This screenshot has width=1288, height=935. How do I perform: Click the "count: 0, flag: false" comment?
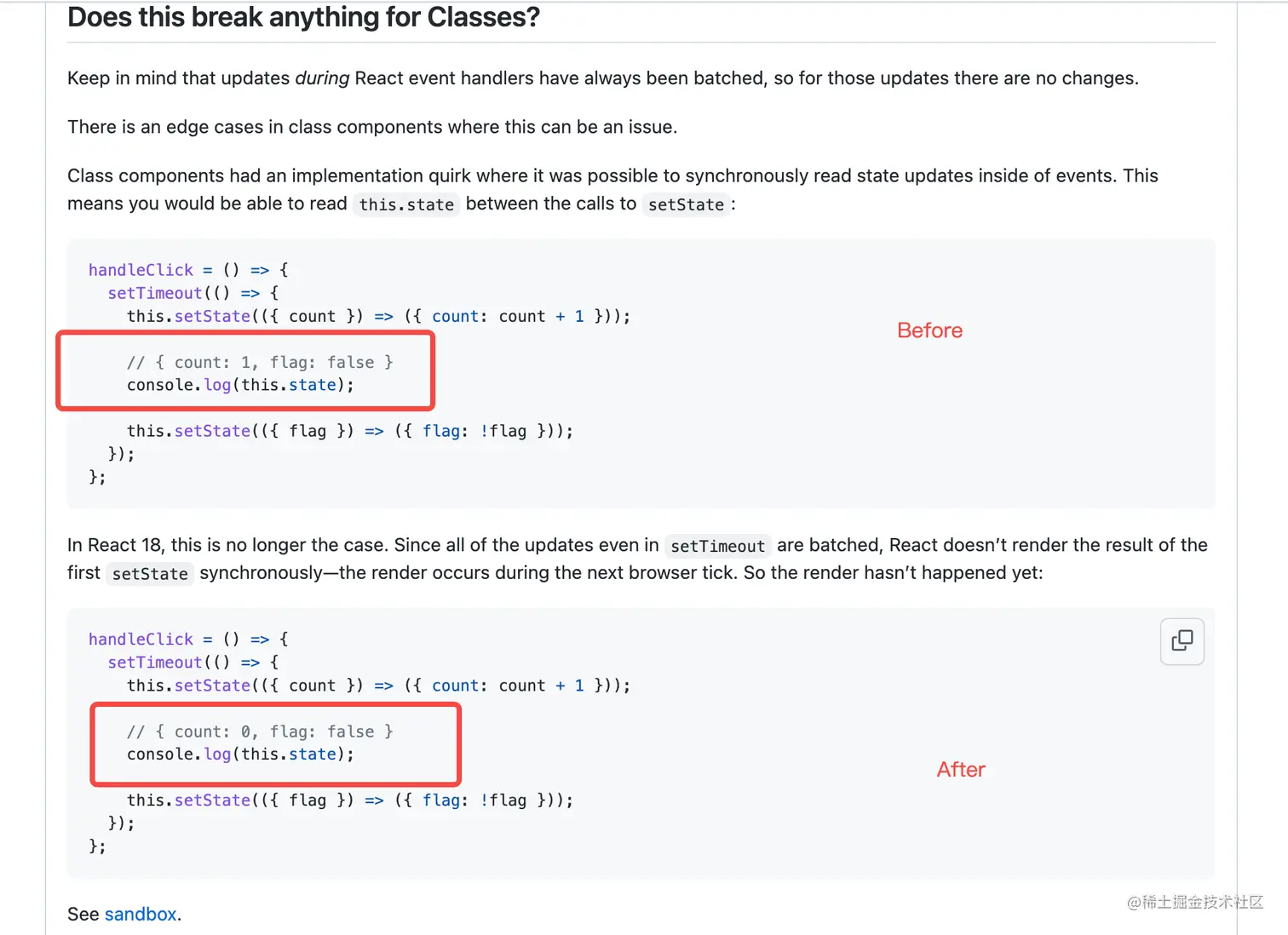coord(260,731)
